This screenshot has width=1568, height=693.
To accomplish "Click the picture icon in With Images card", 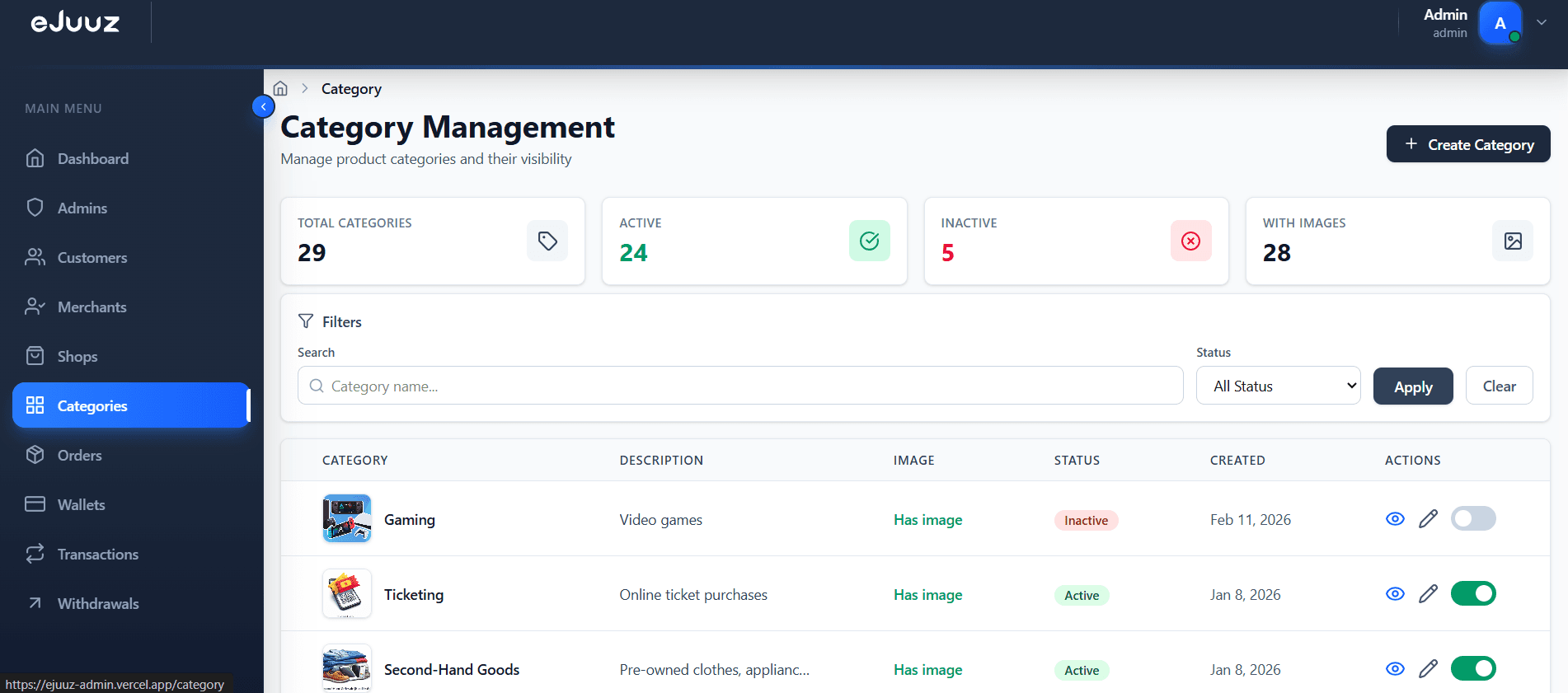I will [1513, 241].
